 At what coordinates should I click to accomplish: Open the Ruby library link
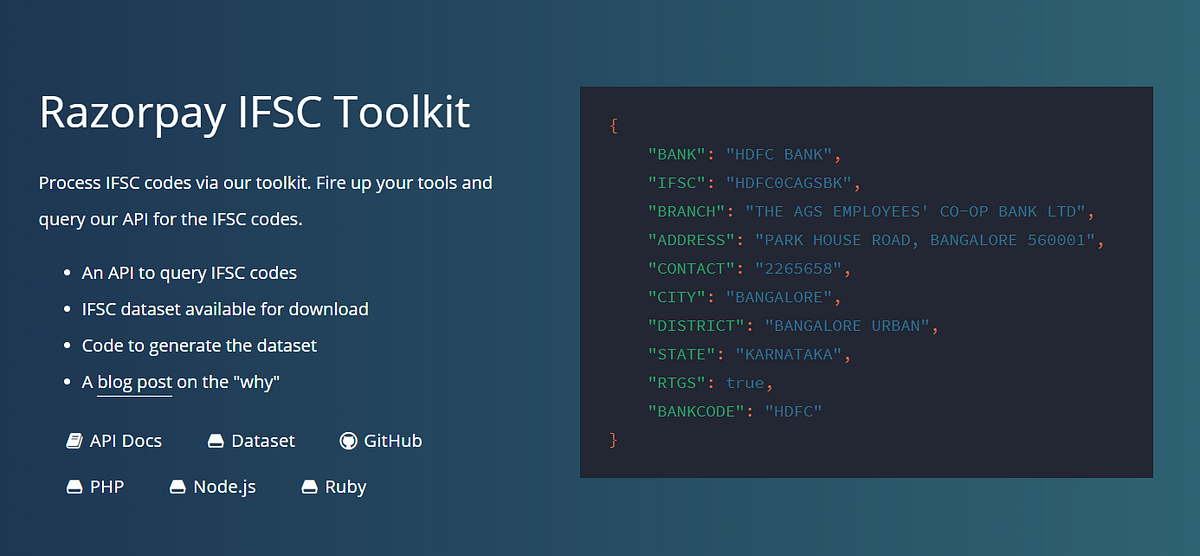[334, 487]
